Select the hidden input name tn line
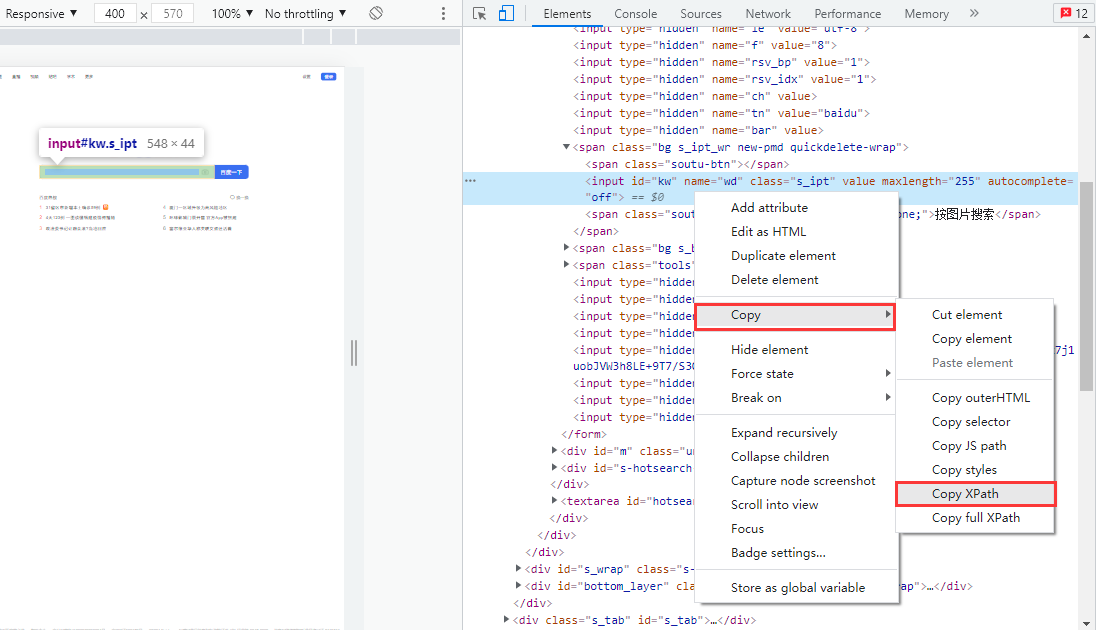This screenshot has width=1096, height=630. click(x=721, y=113)
